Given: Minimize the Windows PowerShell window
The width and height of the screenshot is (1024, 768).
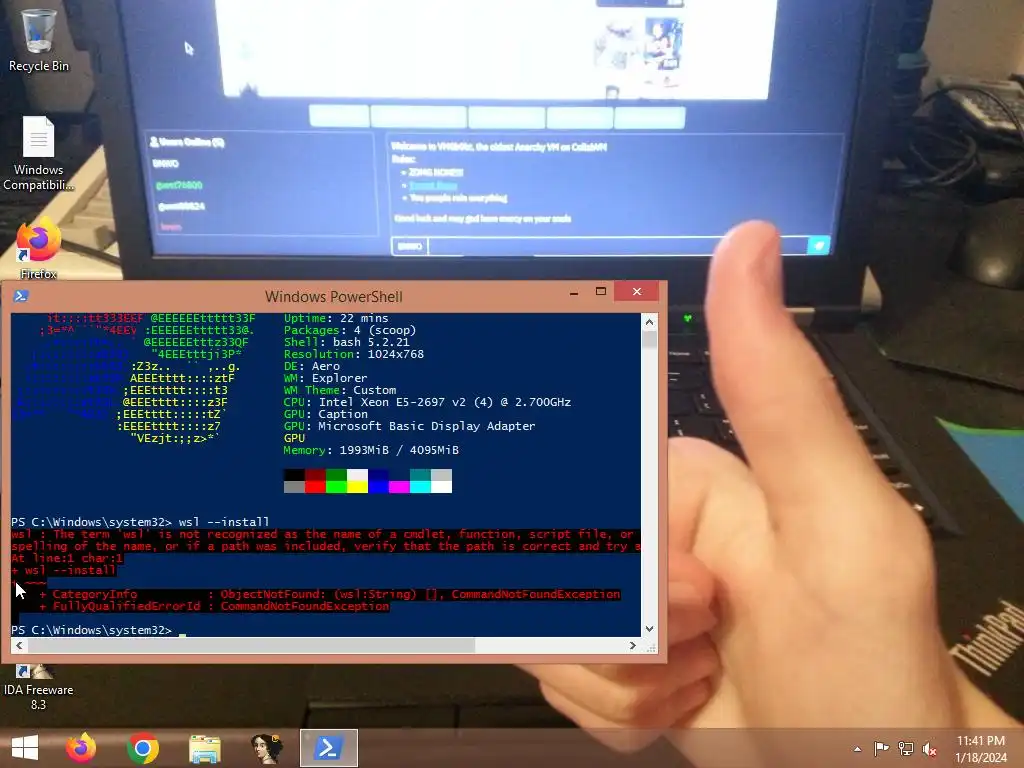Looking at the screenshot, I should click(574, 292).
